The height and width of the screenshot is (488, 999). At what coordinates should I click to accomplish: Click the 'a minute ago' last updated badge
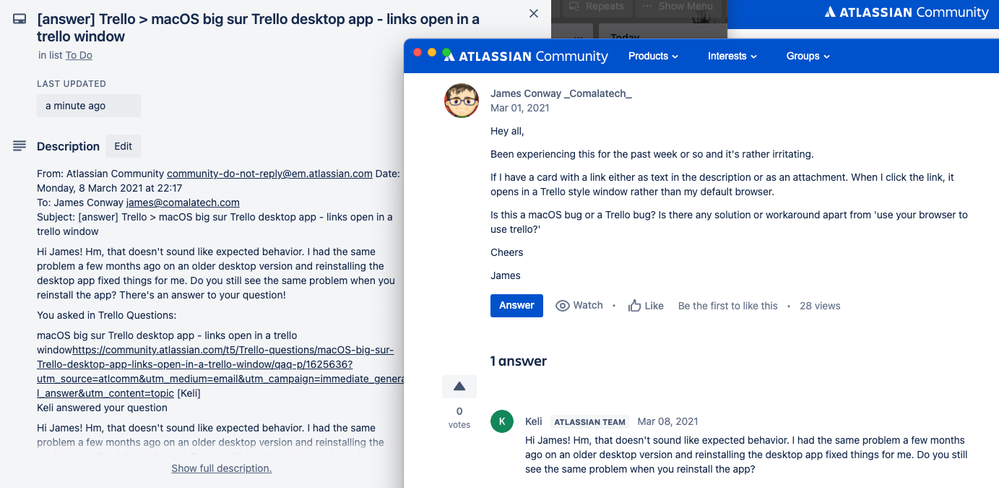pyautogui.click(x=89, y=106)
